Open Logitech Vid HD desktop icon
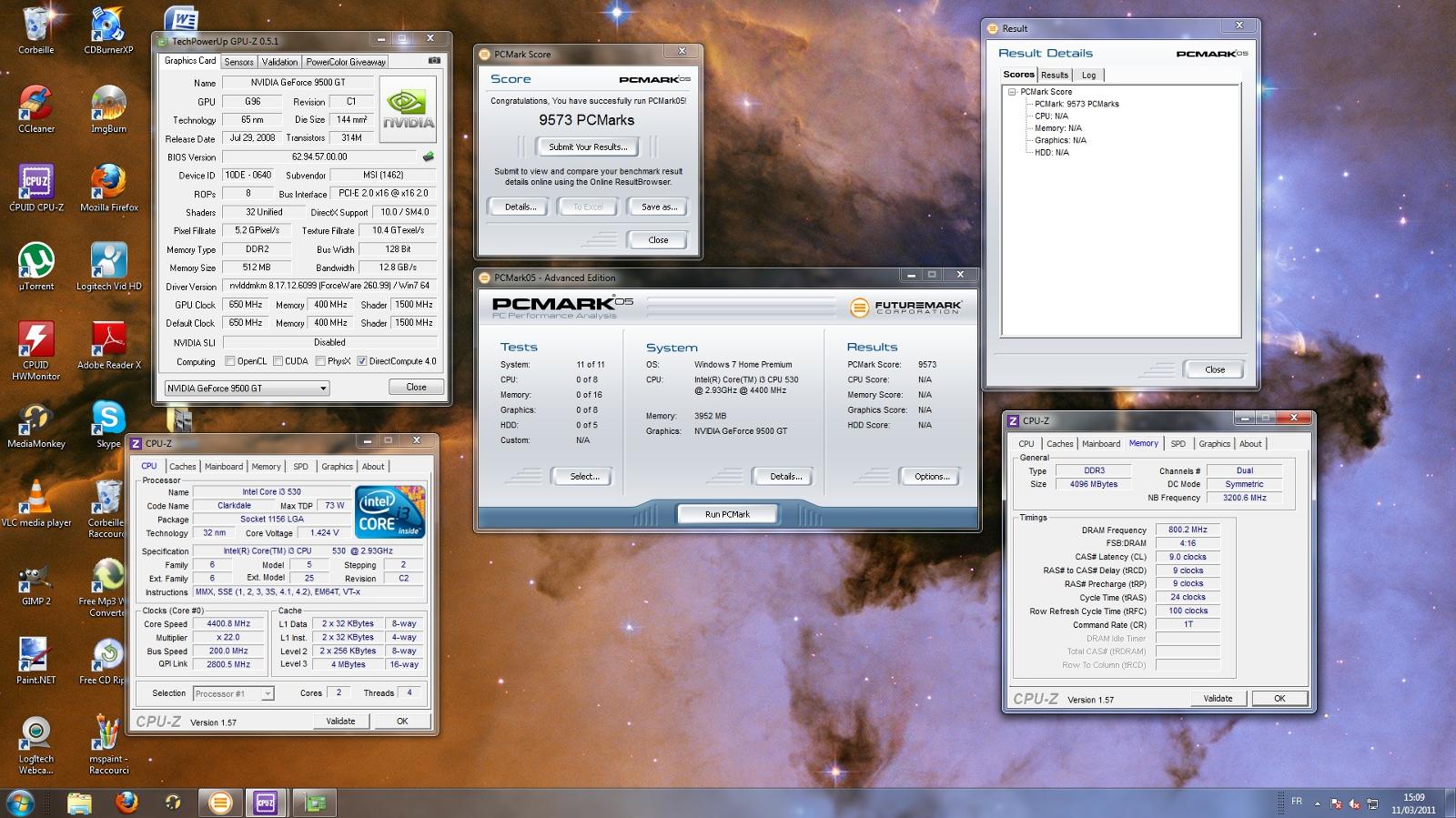The image size is (1456, 818). (x=108, y=268)
